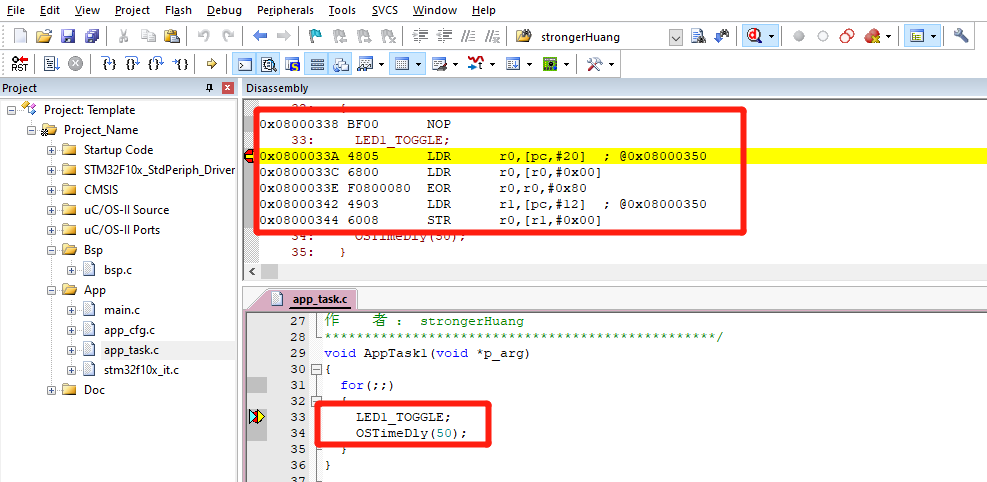This screenshot has height=482, width=987.
Task: Click the Reset CPU (RST) icon
Action: [20, 64]
